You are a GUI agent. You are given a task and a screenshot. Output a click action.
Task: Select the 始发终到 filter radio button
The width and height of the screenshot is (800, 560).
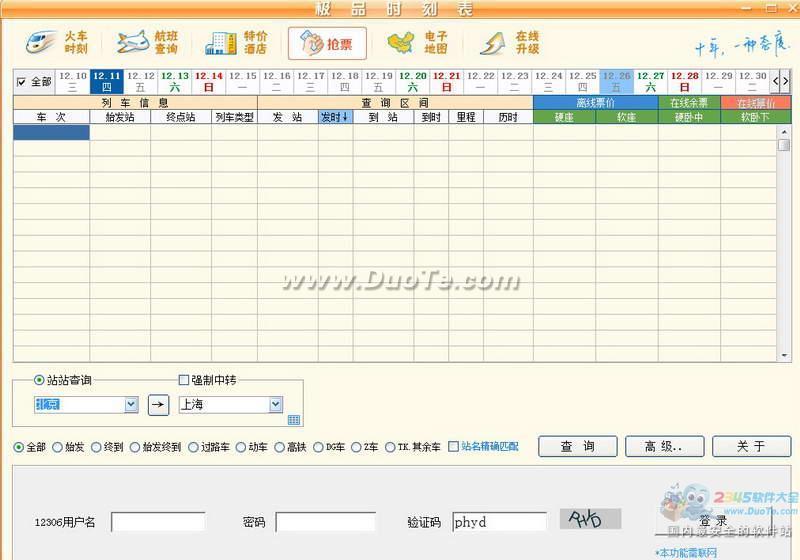click(x=135, y=447)
